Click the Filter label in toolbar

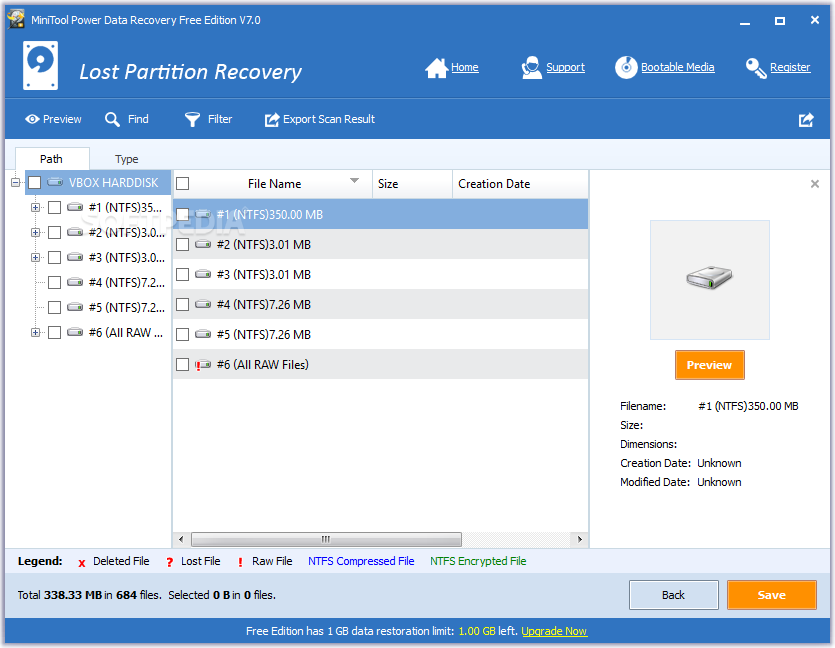[220, 119]
